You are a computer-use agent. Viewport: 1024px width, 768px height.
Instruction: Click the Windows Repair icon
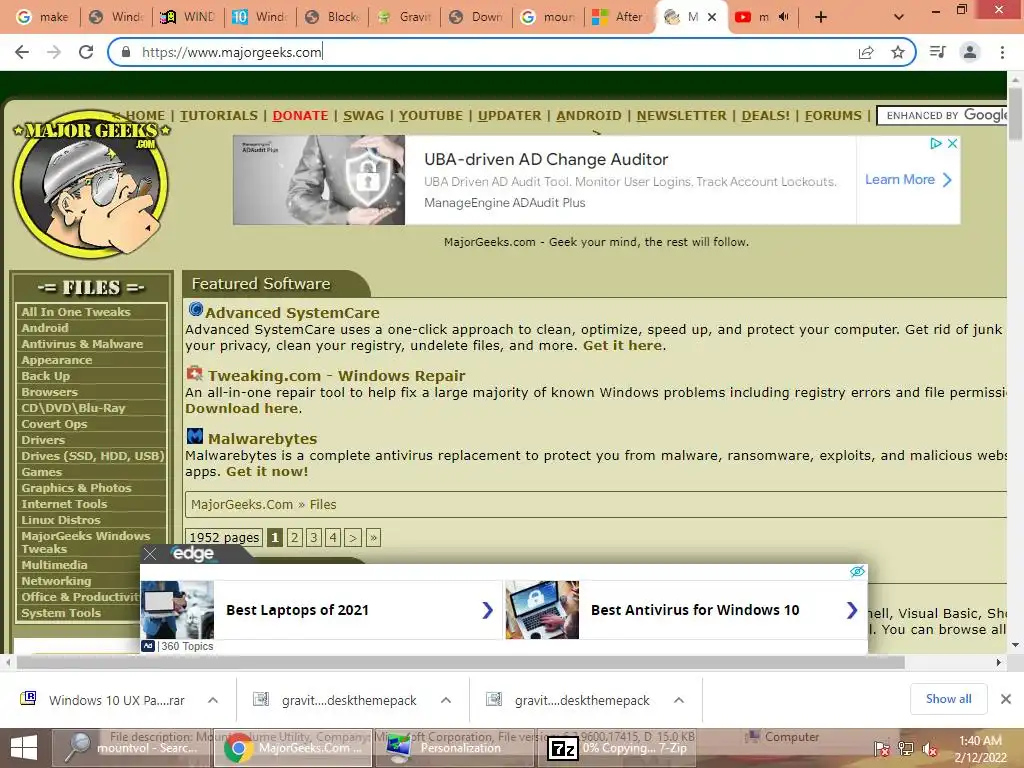(x=195, y=373)
